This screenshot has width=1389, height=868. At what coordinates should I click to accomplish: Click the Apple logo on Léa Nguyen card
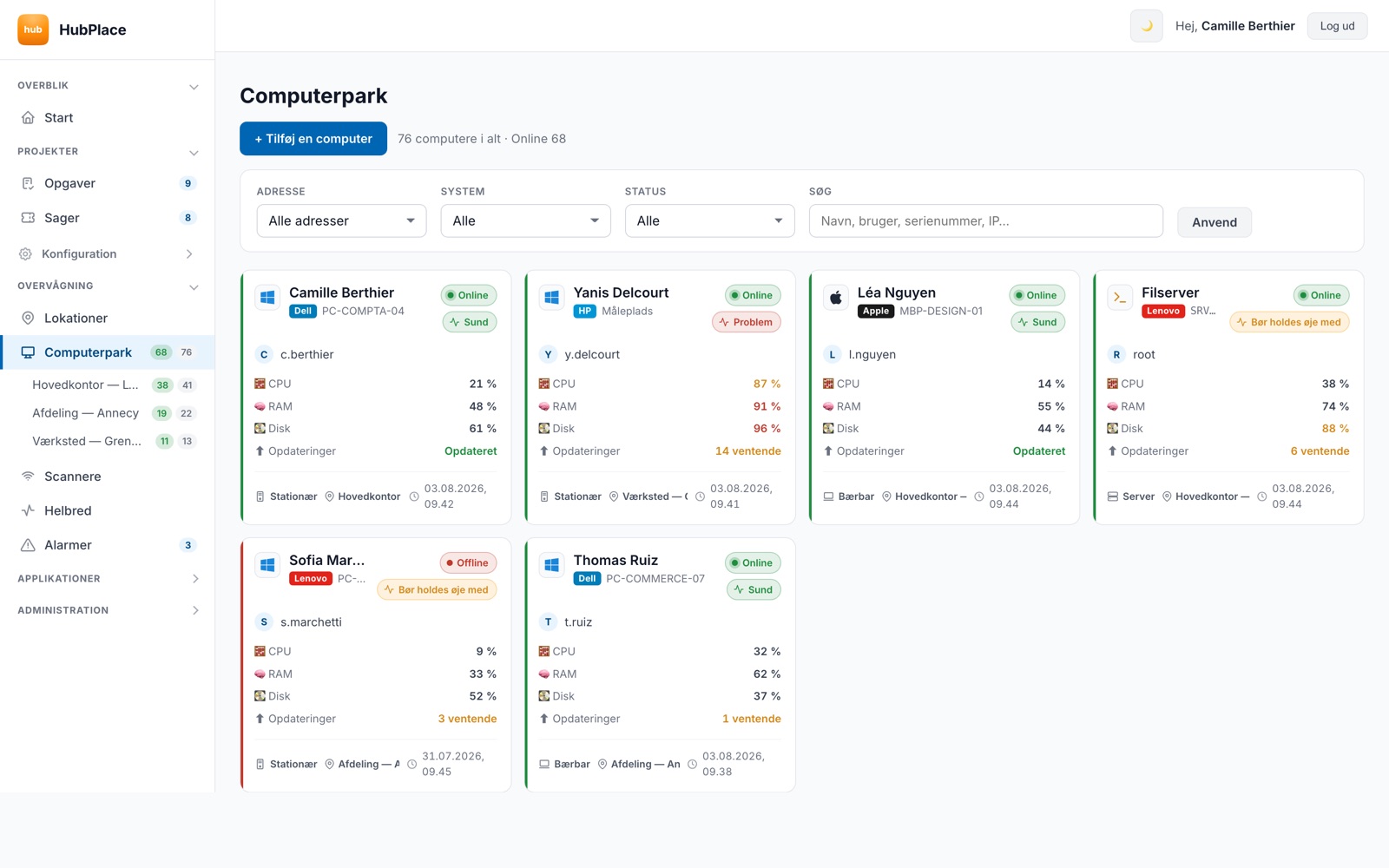tap(835, 298)
